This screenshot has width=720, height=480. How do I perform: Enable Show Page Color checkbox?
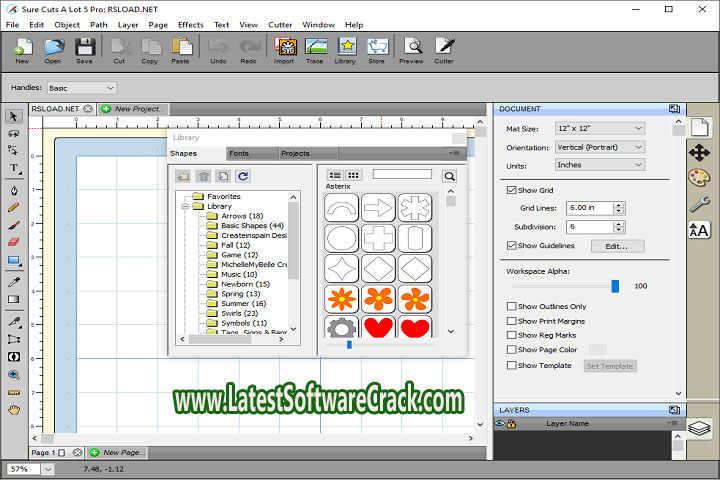(x=511, y=350)
